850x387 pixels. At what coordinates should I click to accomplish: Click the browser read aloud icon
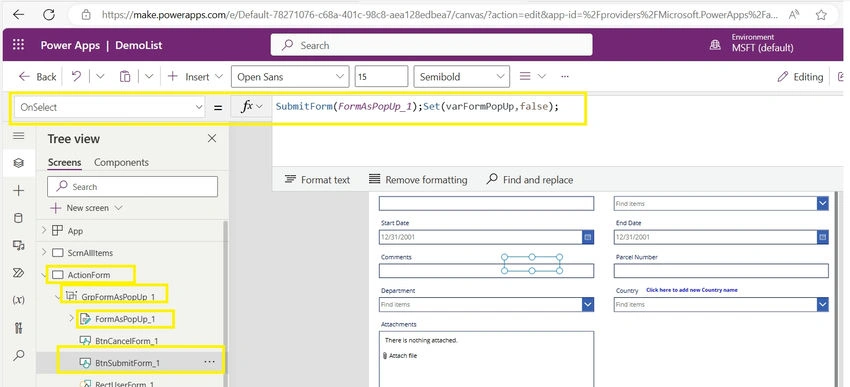click(794, 15)
